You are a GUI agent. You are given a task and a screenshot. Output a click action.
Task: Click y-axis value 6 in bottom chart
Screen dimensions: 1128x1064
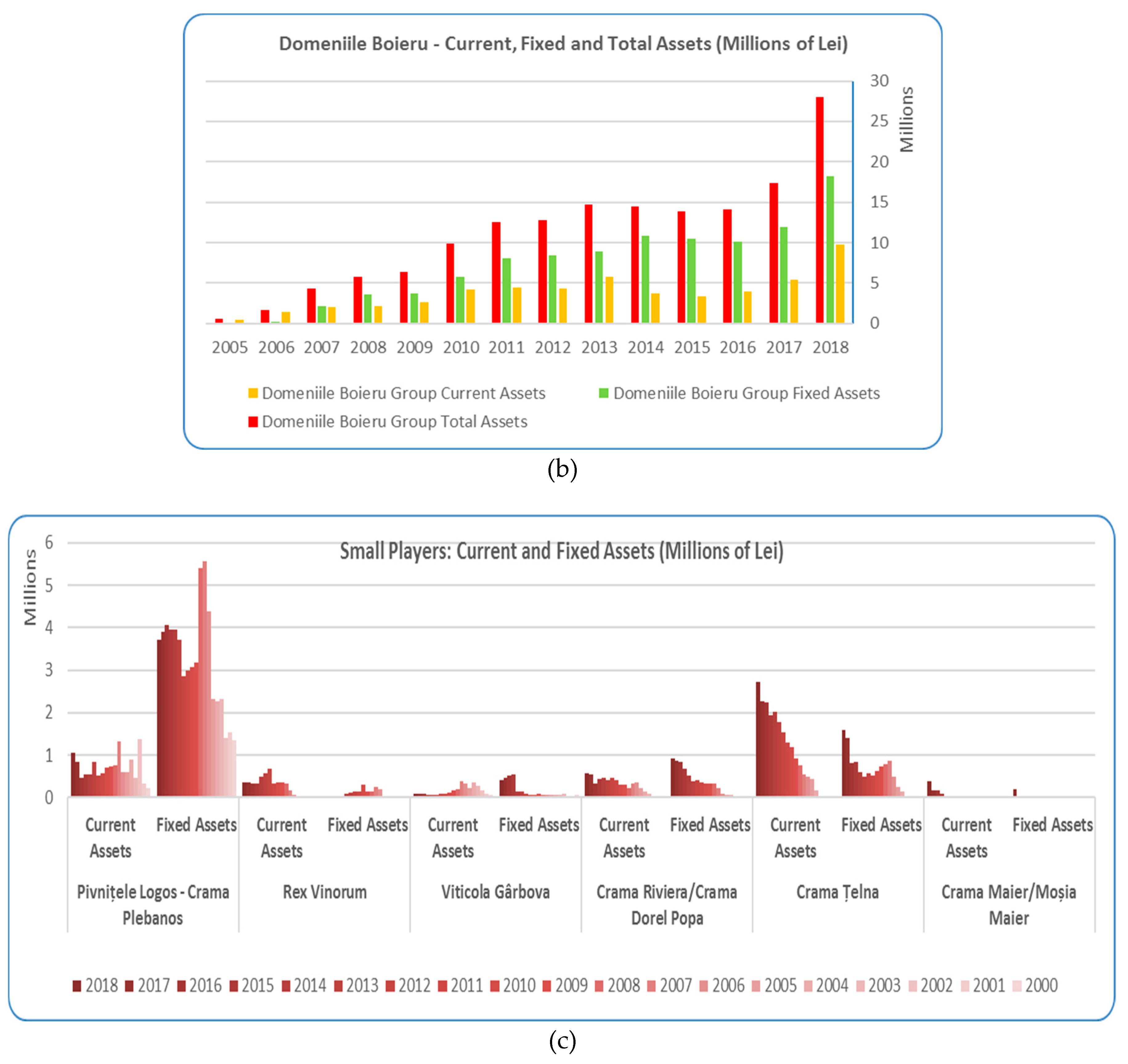(49, 543)
